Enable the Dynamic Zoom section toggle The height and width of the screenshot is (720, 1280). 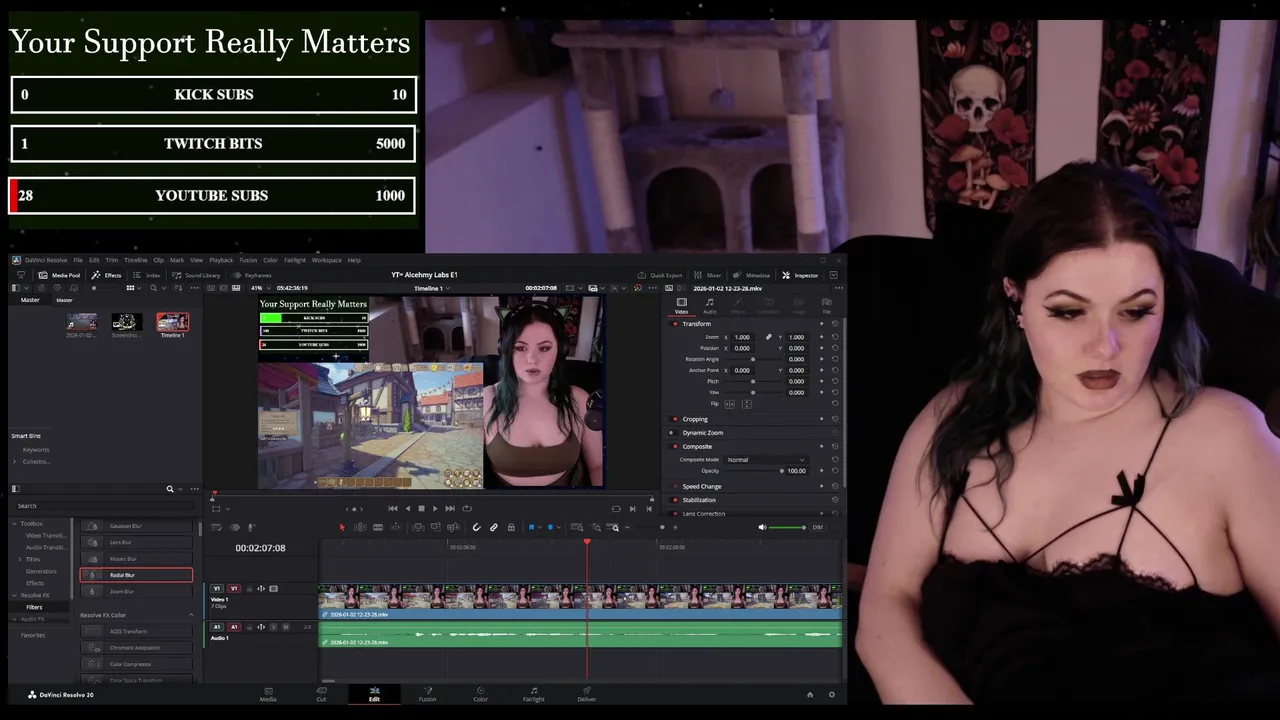[672, 433]
